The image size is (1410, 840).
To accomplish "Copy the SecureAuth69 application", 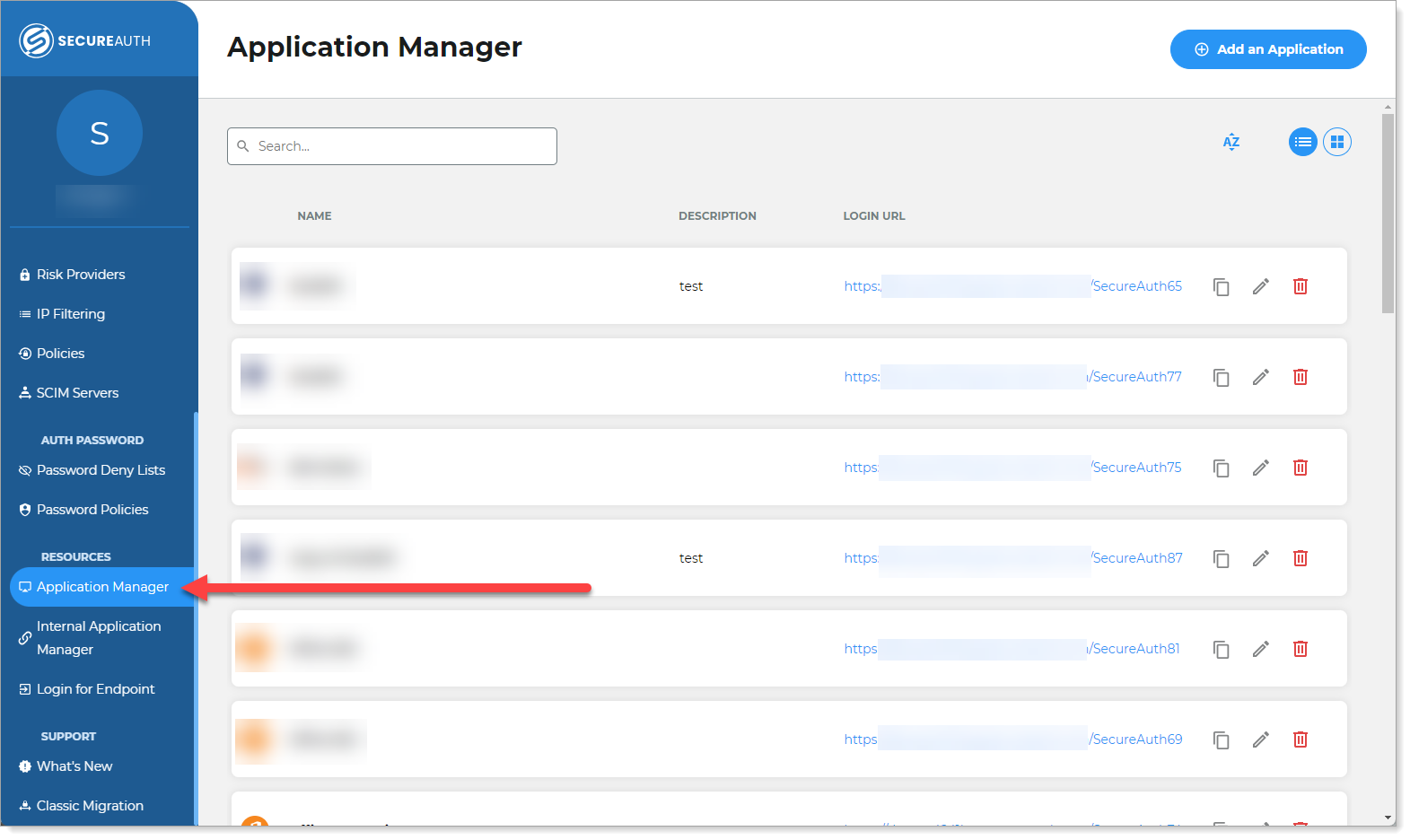I will tap(1222, 739).
